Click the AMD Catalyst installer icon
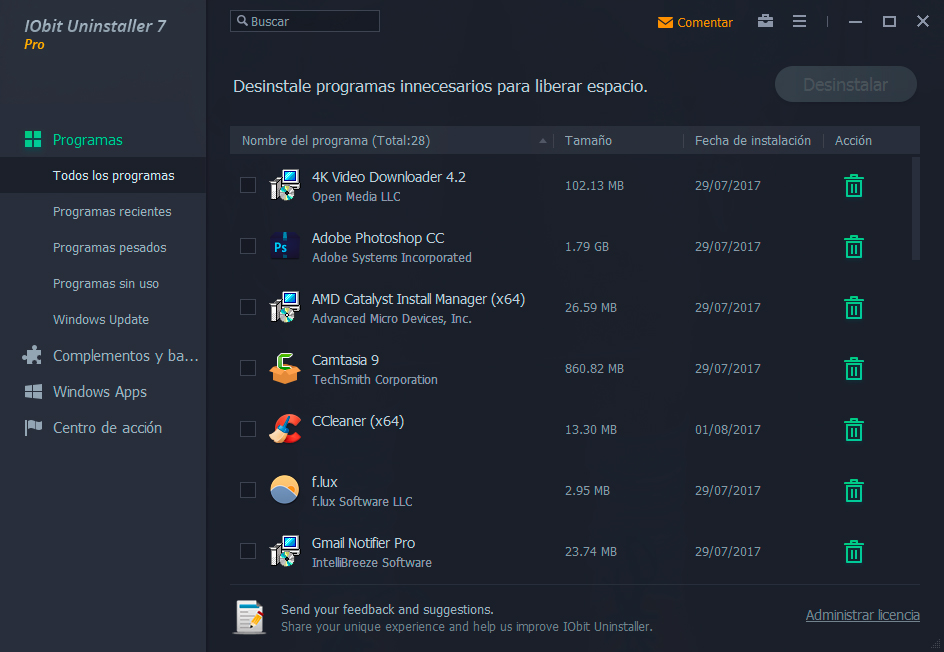Image resolution: width=944 pixels, height=652 pixels. (x=284, y=308)
